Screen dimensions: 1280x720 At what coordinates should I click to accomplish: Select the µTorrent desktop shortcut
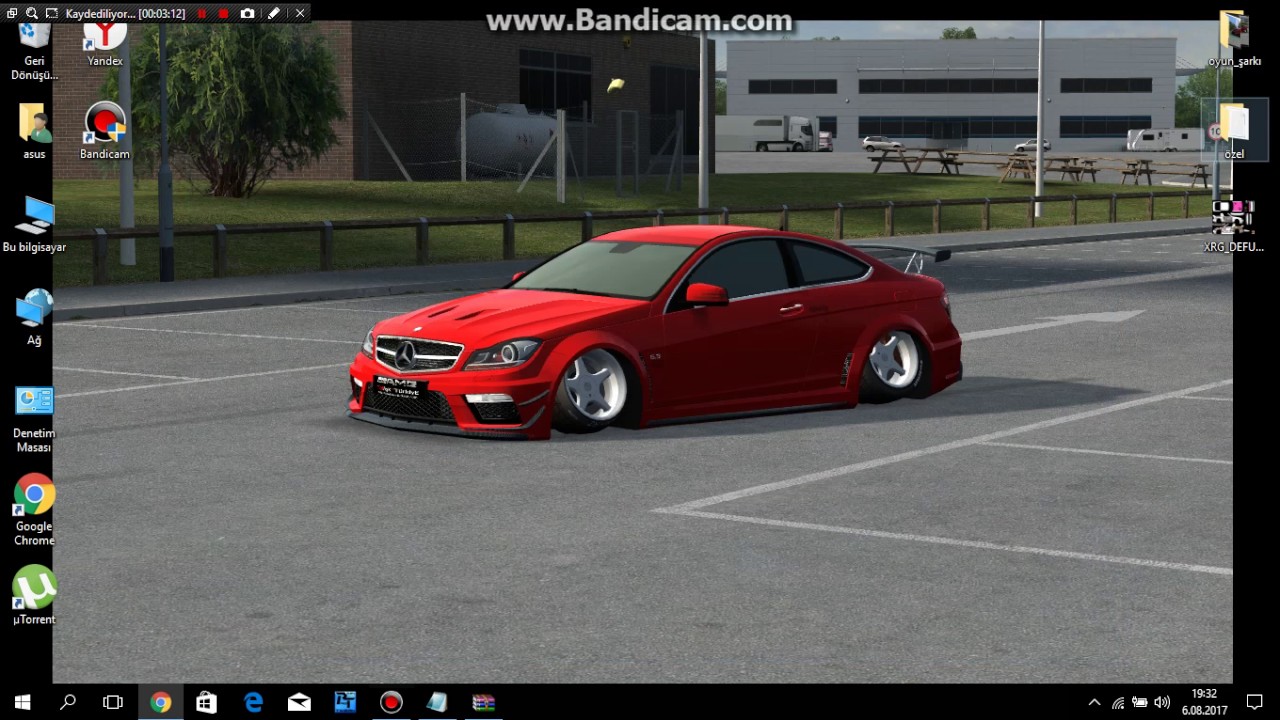[x=34, y=595]
